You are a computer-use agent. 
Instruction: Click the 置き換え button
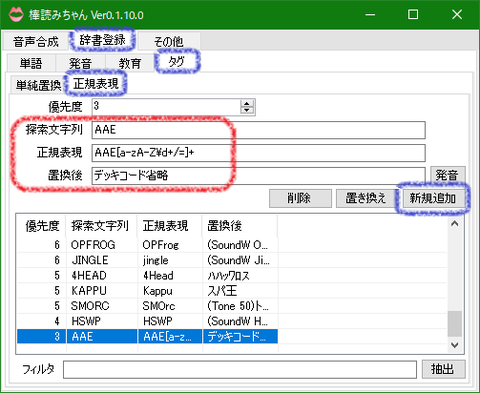tap(366, 198)
